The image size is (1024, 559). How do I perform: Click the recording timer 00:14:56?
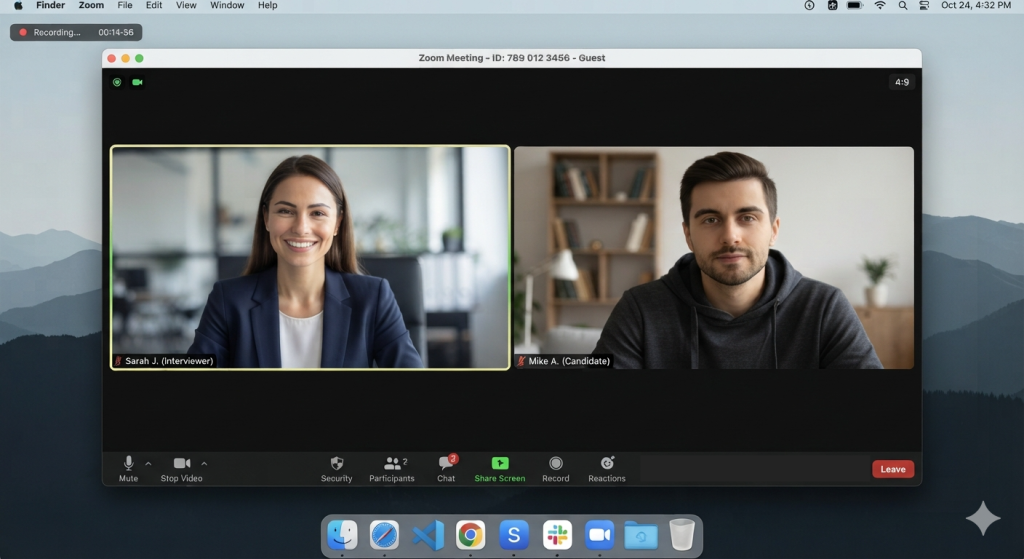click(116, 32)
